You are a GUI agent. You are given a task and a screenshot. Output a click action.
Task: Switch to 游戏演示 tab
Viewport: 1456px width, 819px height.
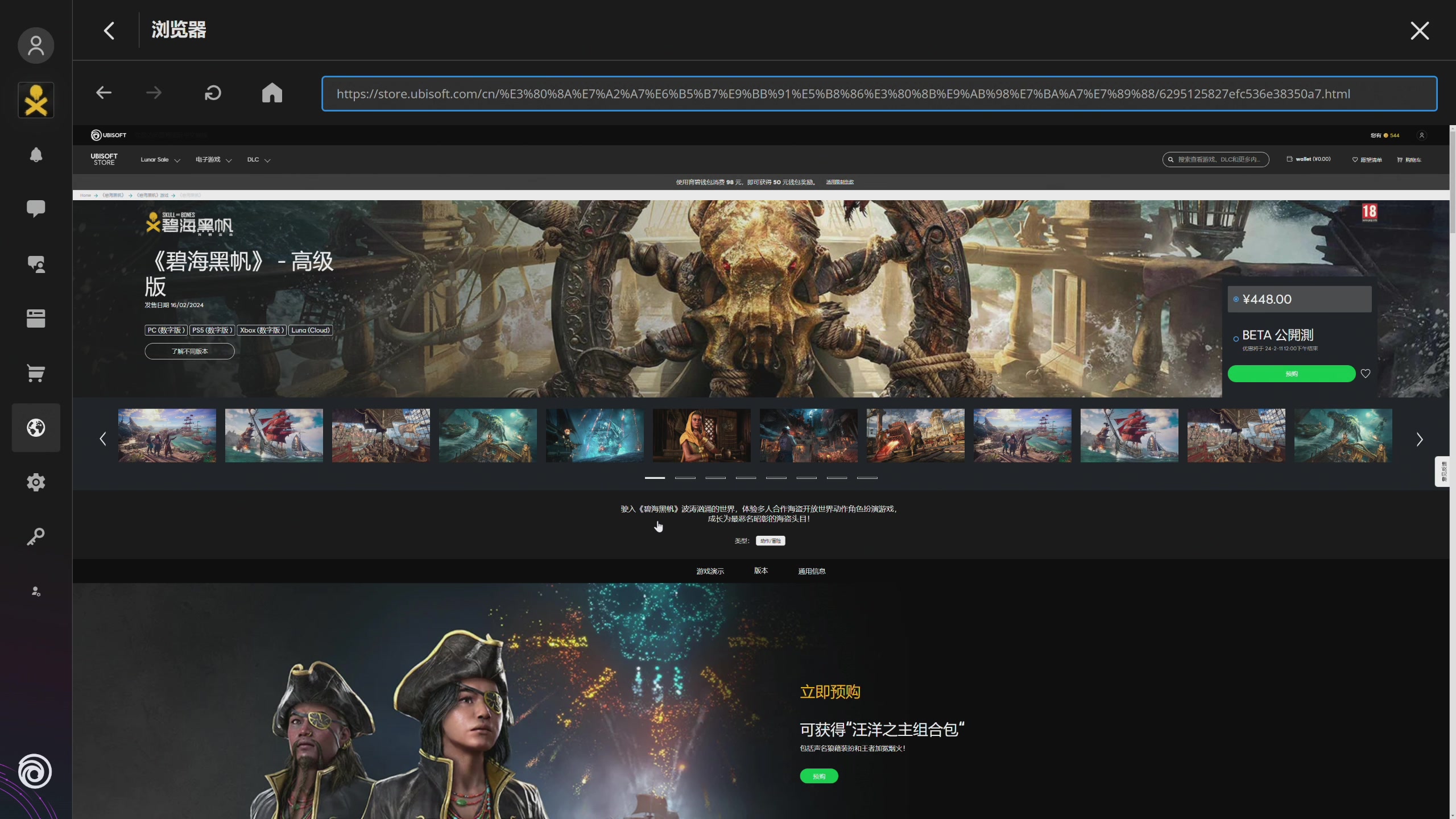(x=710, y=571)
